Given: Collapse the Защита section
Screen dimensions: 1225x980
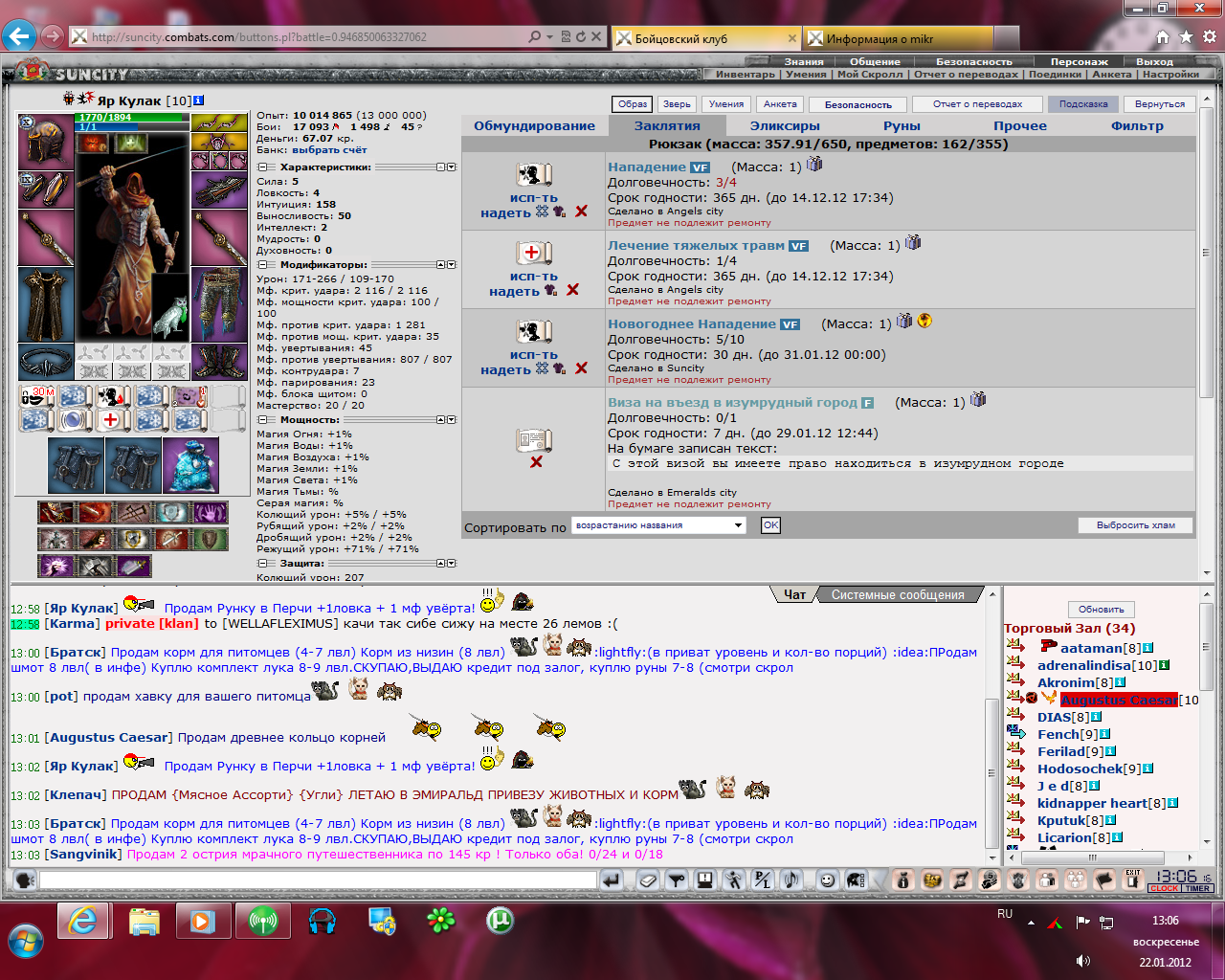Looking at the screenshot, I should [262, 564].
